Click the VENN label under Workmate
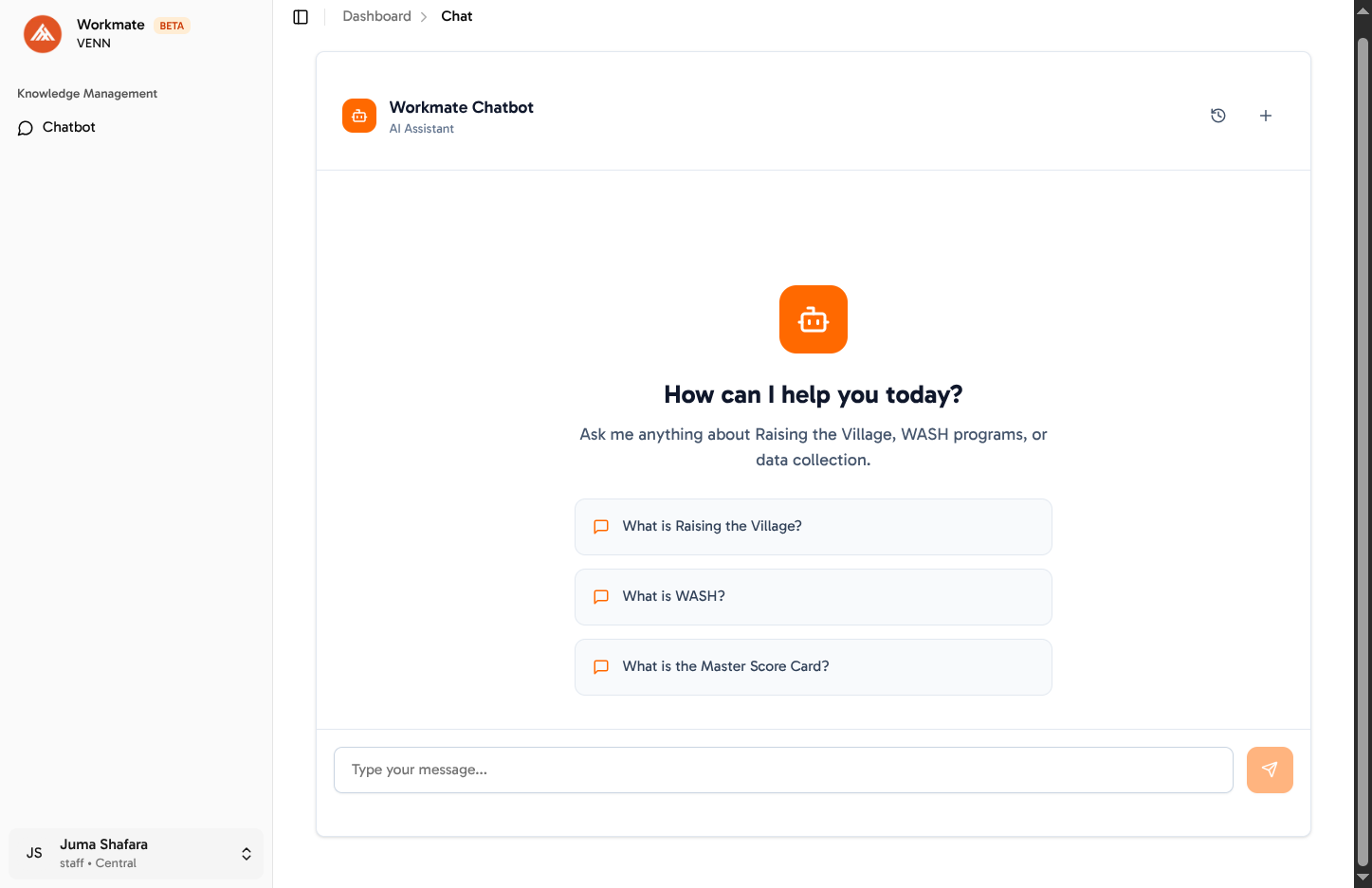This screenshot has height=888, width=1372. (94, 44)
